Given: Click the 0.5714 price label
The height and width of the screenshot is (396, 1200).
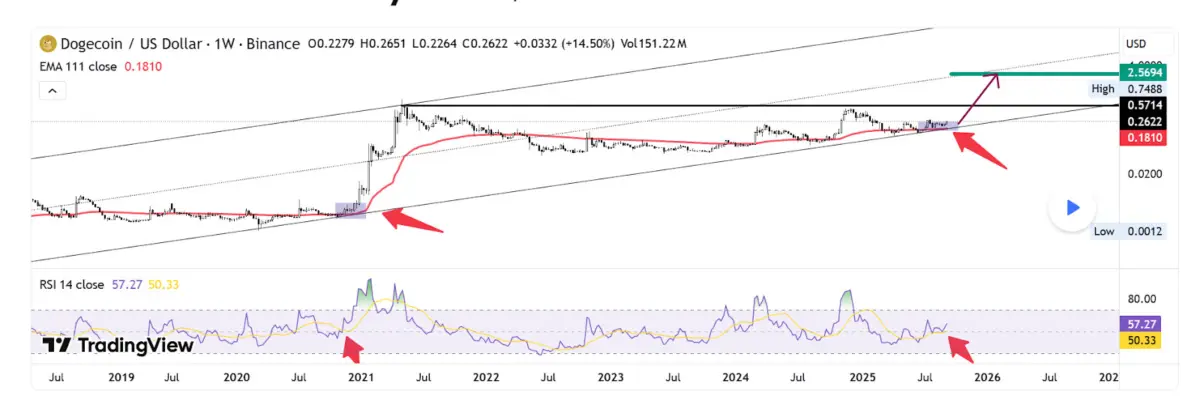Looking at the screenshot, I should [x=1143, y=105].
